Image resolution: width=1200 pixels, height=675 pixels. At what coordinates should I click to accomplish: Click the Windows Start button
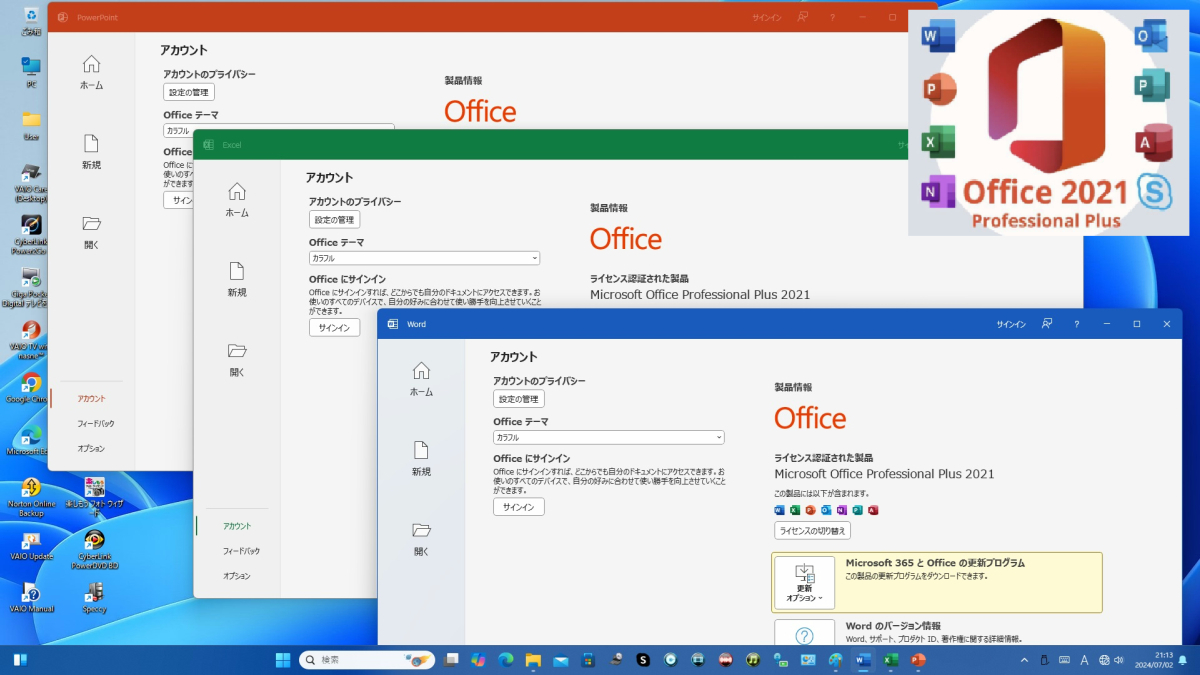pyautogui.click(x=283, y=660)
